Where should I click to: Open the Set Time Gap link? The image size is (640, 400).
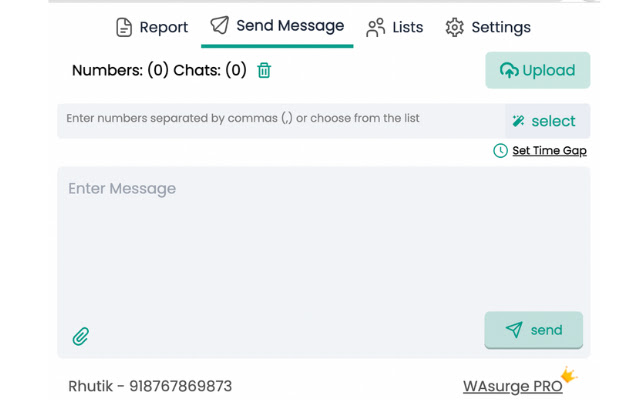click(x=549, y=151)
